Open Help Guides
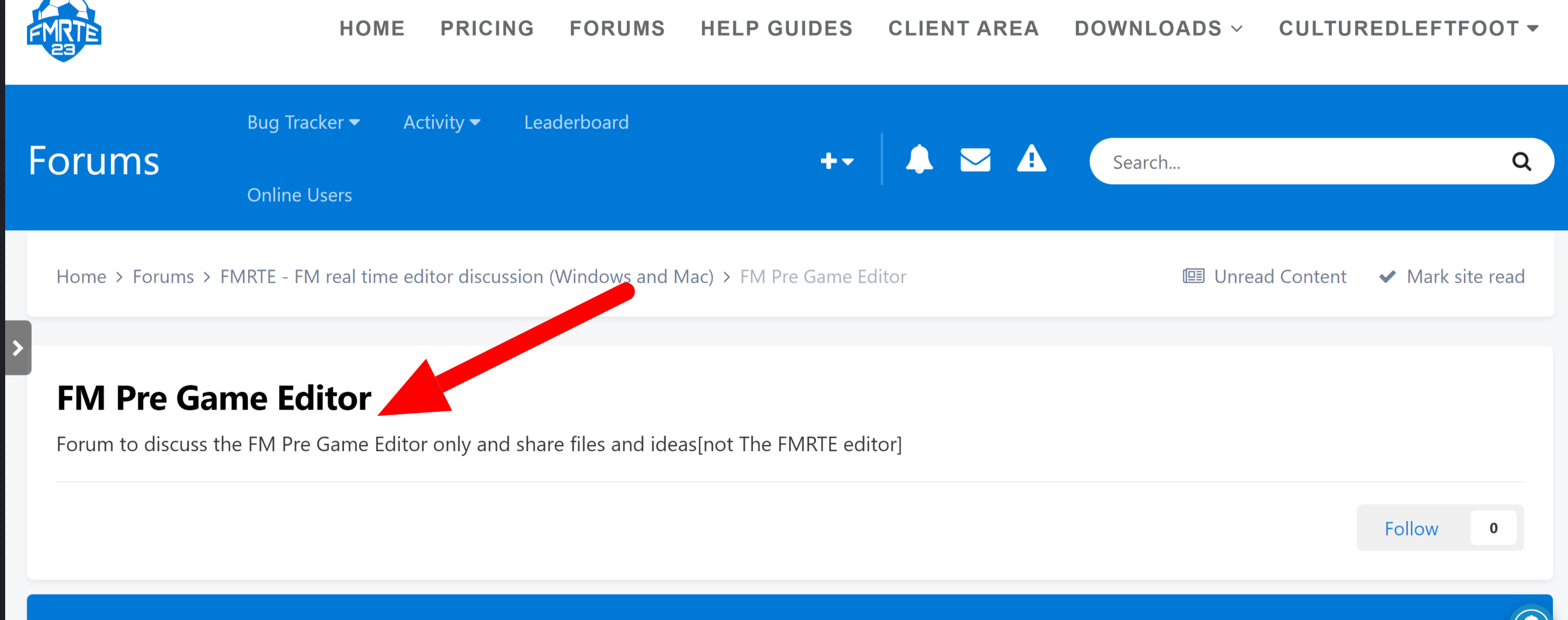This screenshot has width=1568, height=620. click(777, 28)
